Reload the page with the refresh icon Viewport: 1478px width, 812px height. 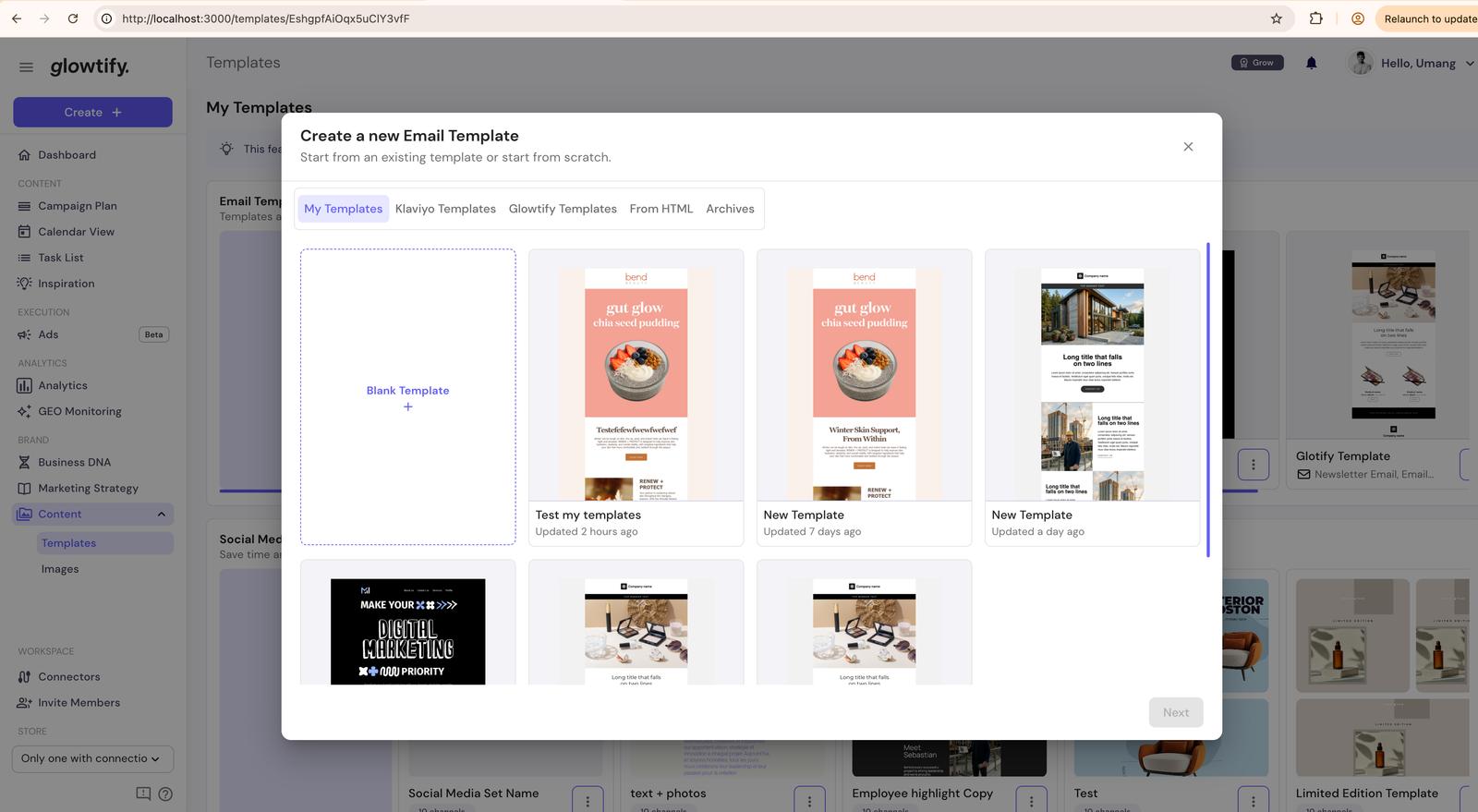73,18
